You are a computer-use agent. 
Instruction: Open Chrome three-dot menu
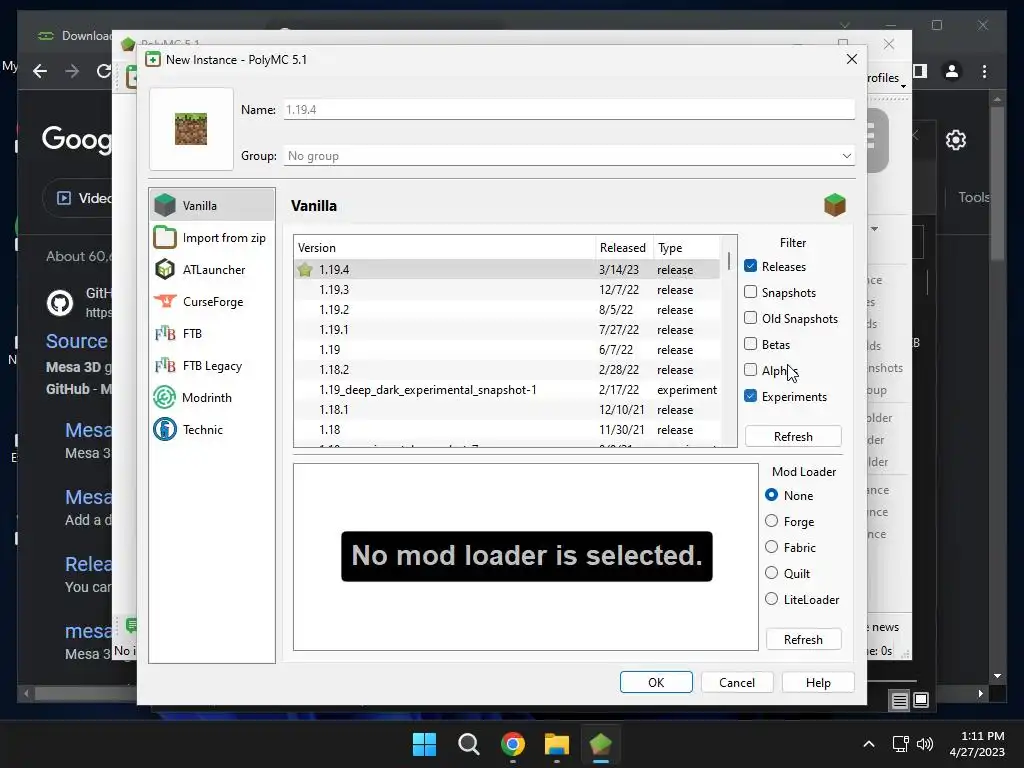(x=984, y=71)
